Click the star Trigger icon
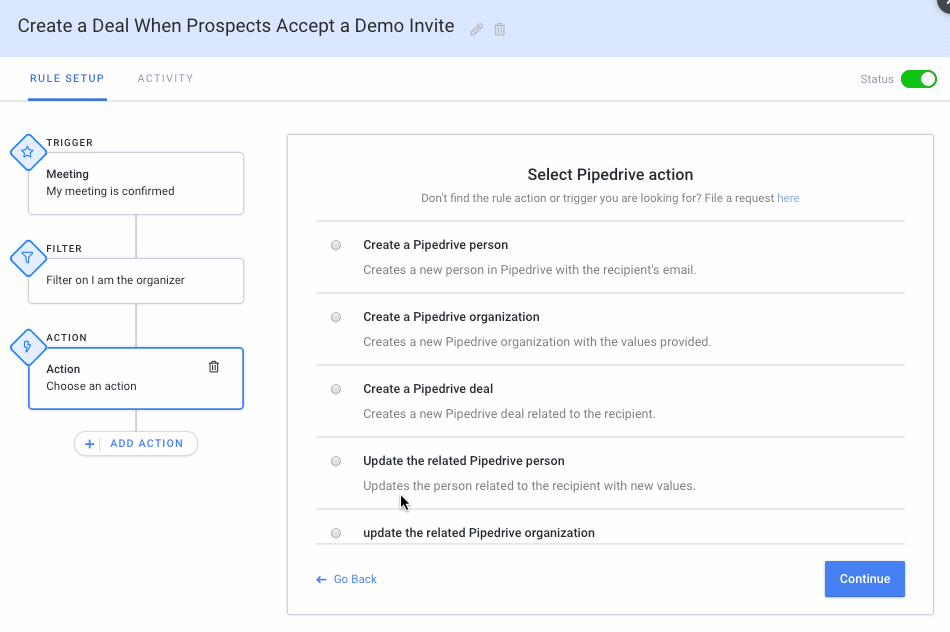Viewport: 950px width, 632px height. (28, 153)
